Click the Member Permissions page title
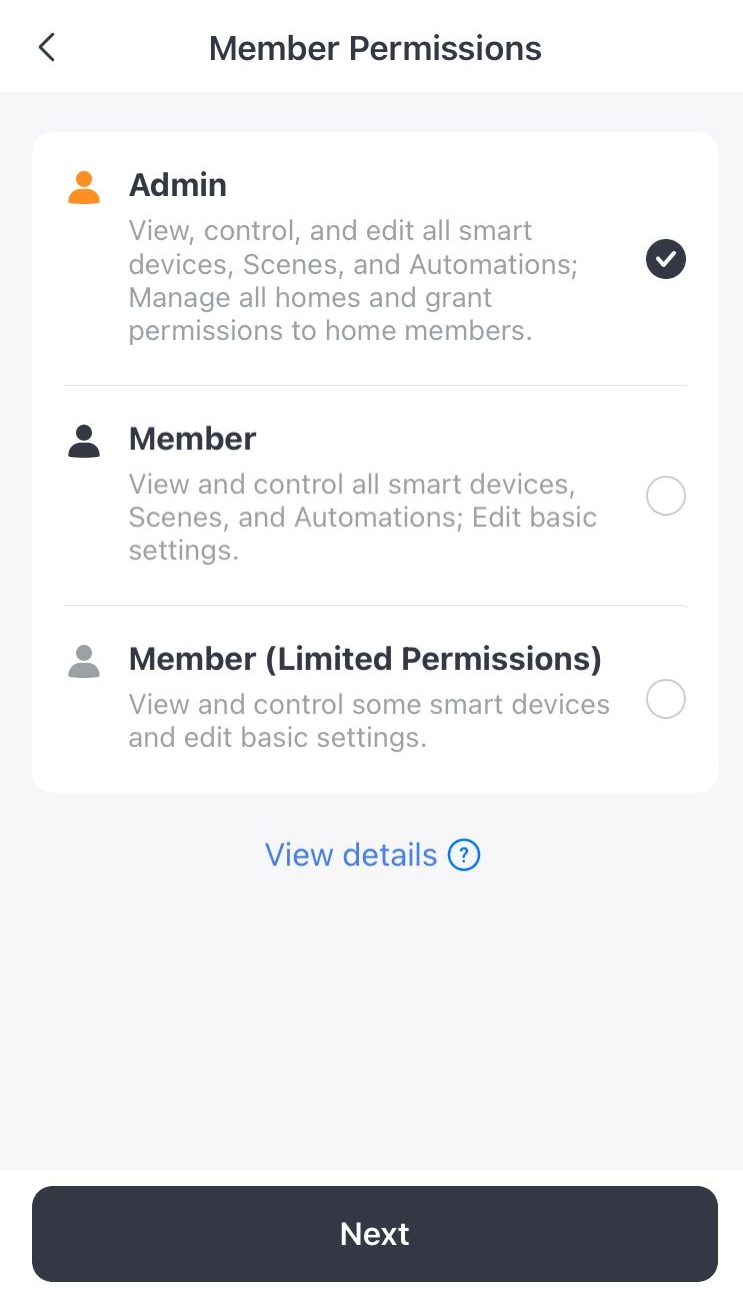Viewport: 743px width, 1293px height. [375, 48]
